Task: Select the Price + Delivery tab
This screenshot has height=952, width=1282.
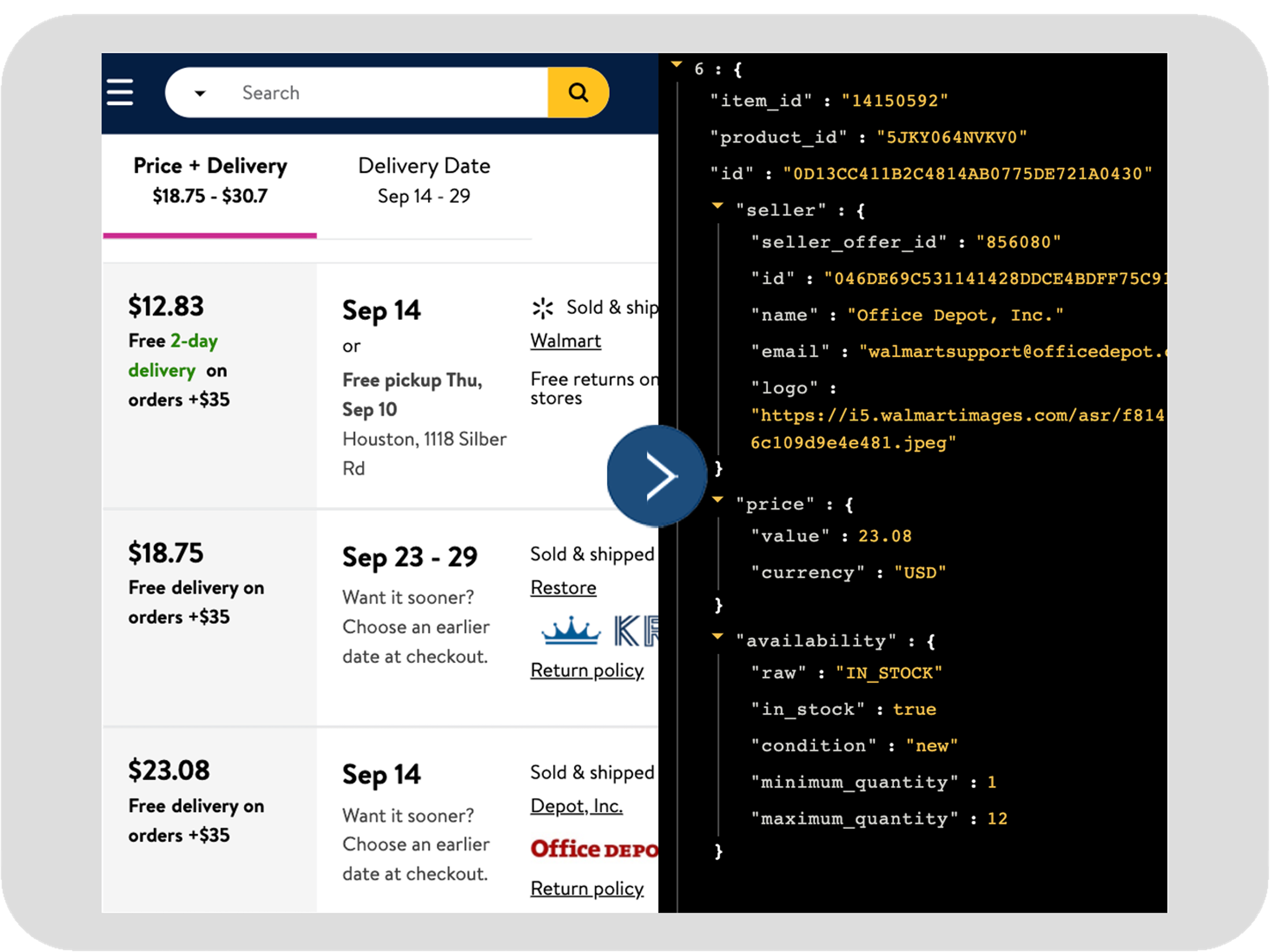Action: 210,180
